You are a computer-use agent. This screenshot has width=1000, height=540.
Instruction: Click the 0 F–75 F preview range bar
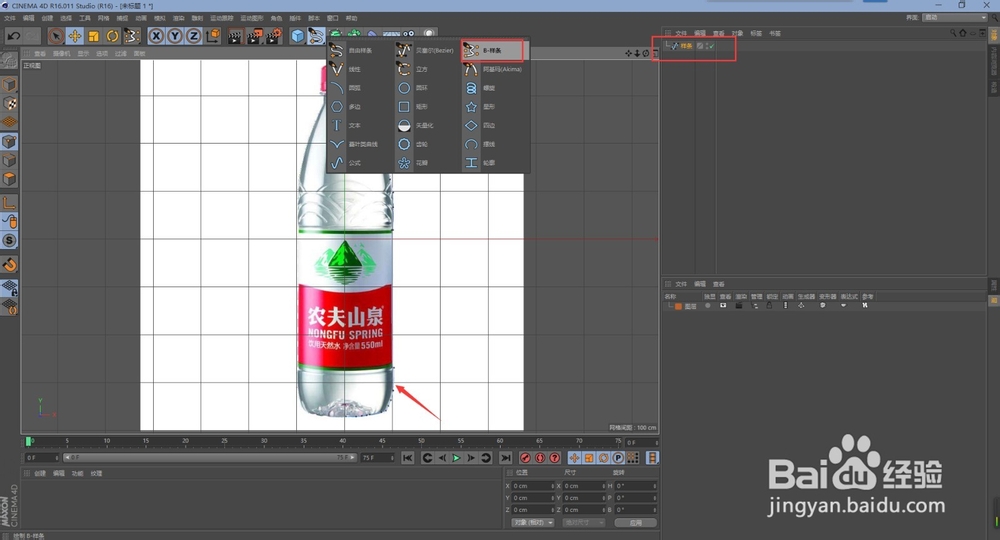point(209,458)
